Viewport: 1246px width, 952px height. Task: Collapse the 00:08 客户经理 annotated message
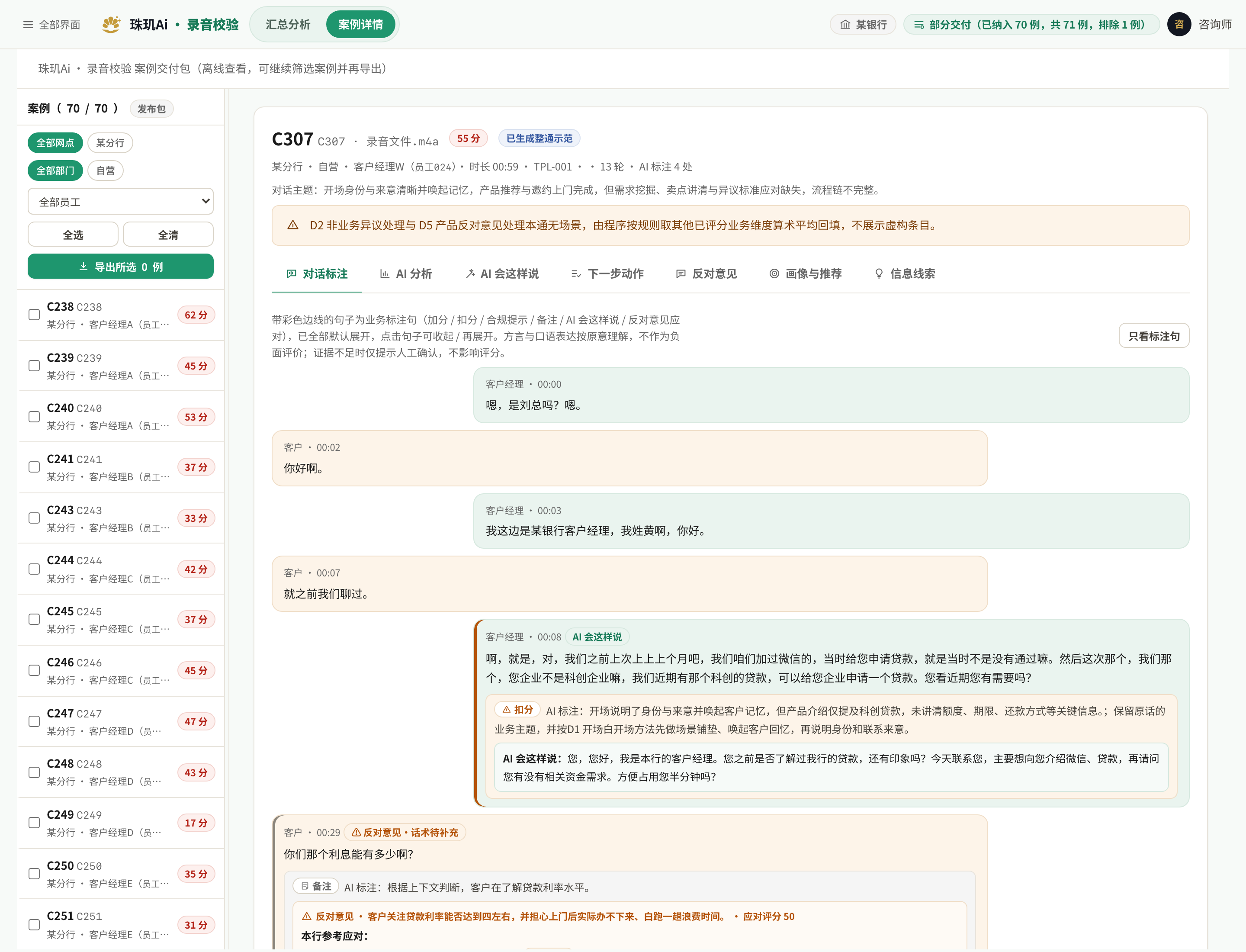[831, 713]
